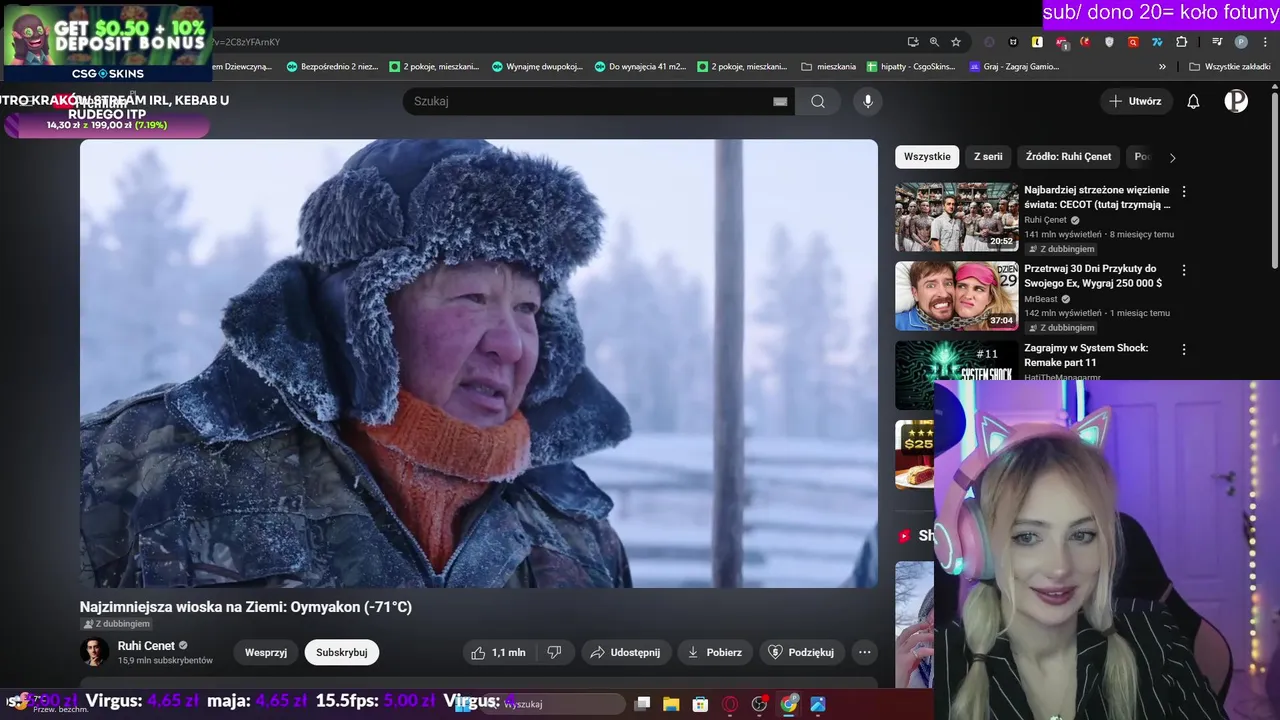Open the Wszystkie zakładki folder

pos(1230,67)
